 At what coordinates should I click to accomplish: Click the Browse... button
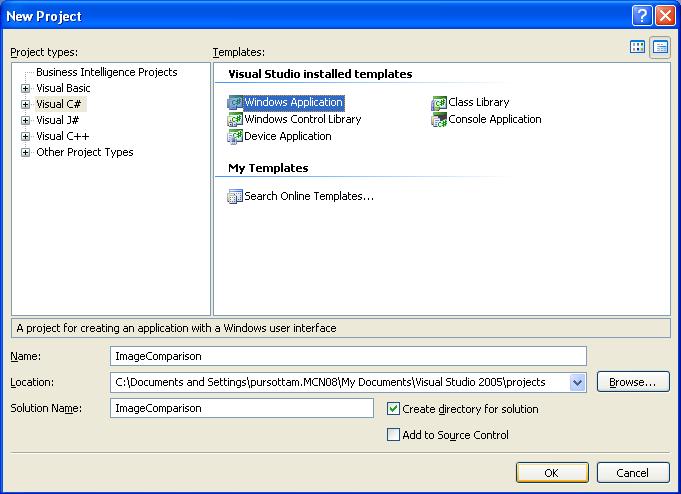[633, 382]
